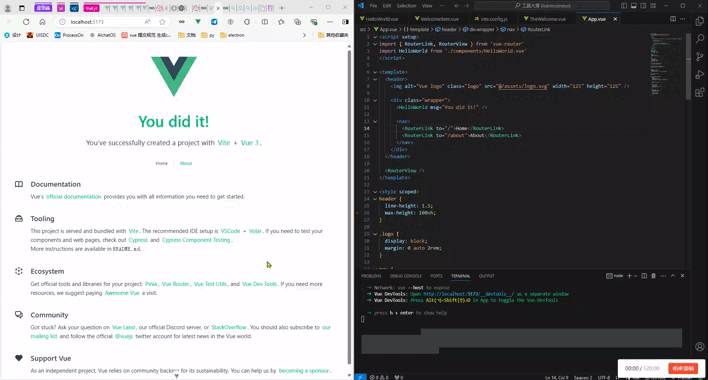Open browser collections icon
This screenshot has height=380, width=708.
[x=297, y=22]
